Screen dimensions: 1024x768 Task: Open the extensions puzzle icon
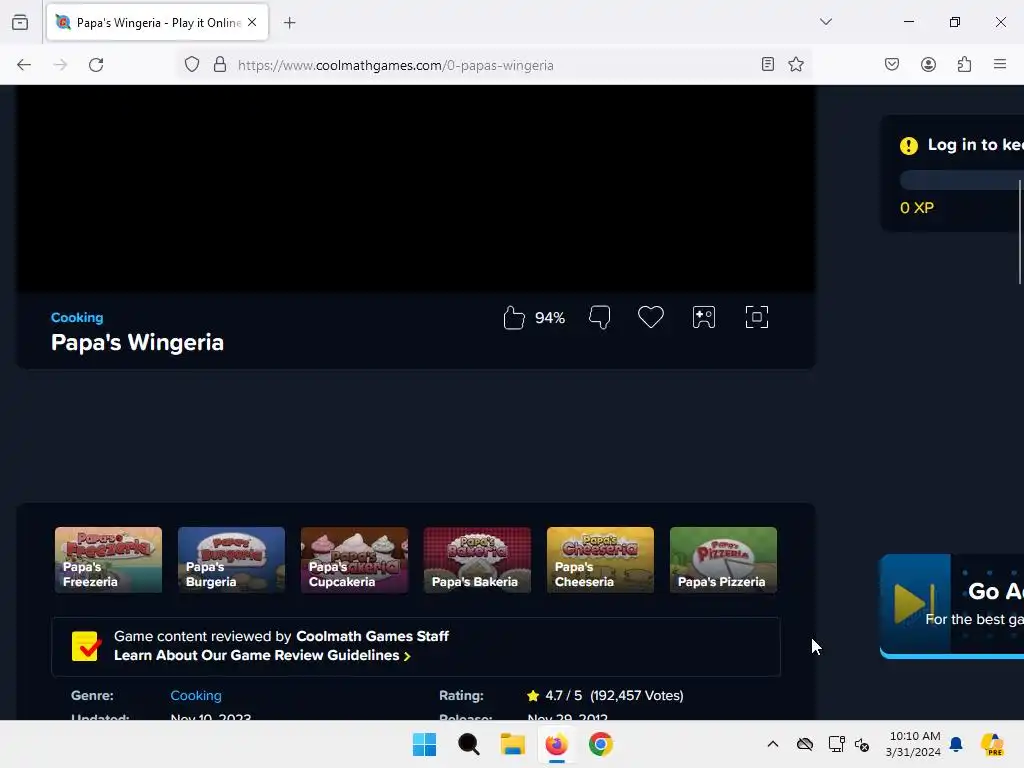[965, 64]
